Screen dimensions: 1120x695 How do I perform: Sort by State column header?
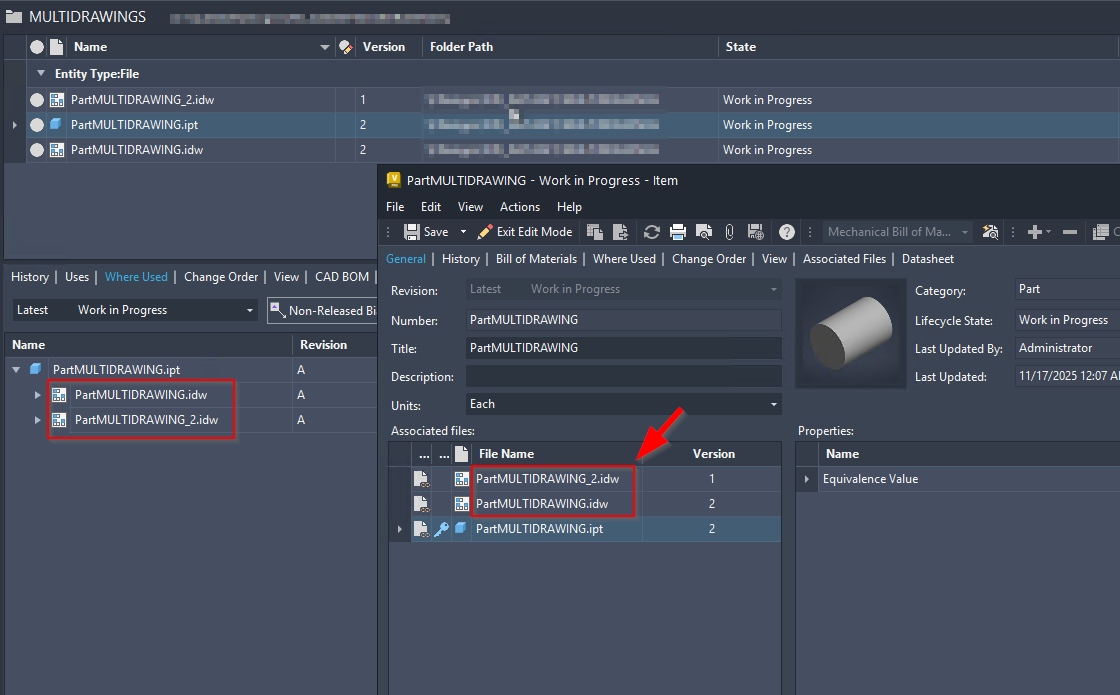coord(741,47)
